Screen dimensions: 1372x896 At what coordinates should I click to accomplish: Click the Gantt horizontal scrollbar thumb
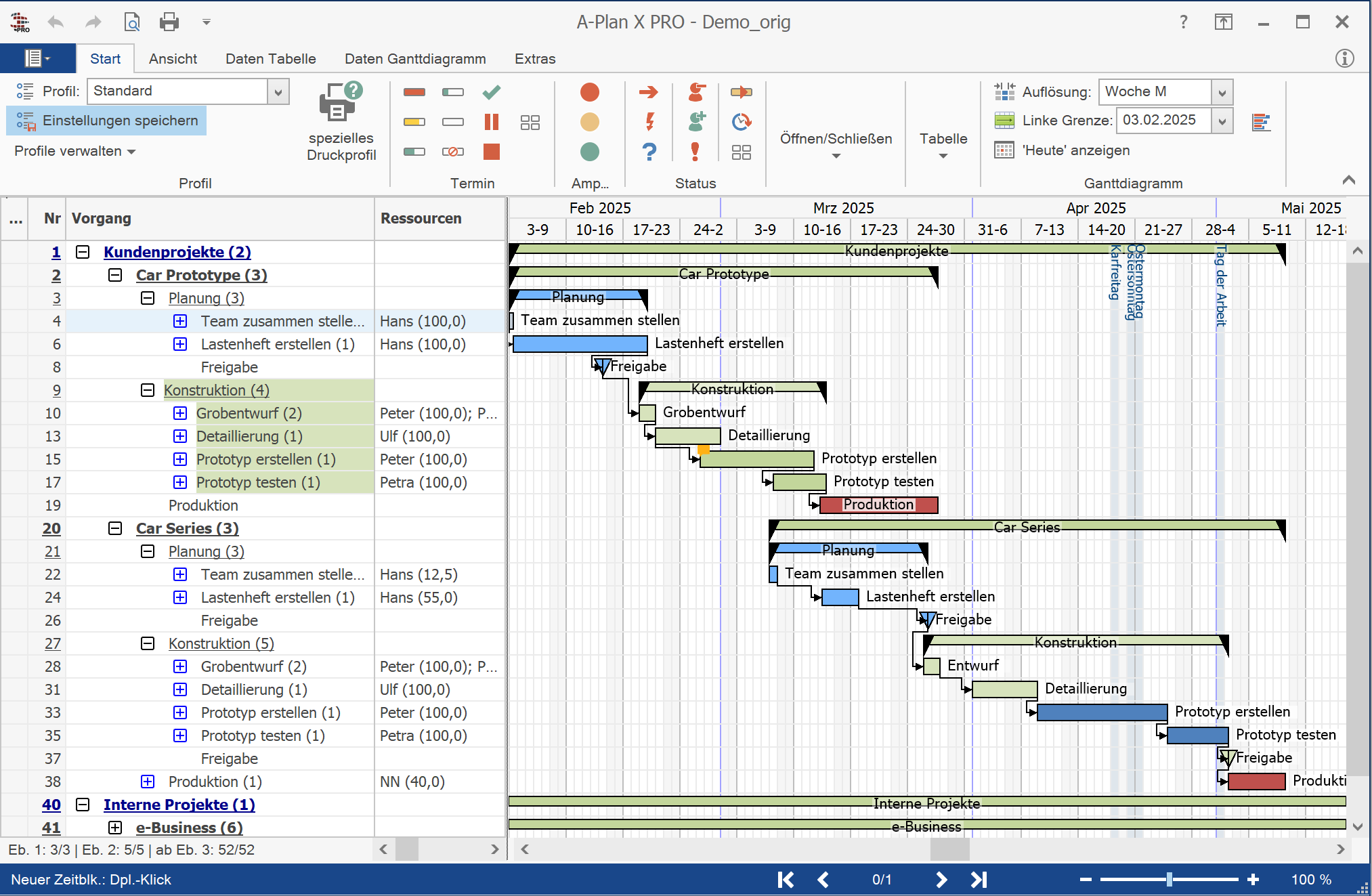[949, 849]
